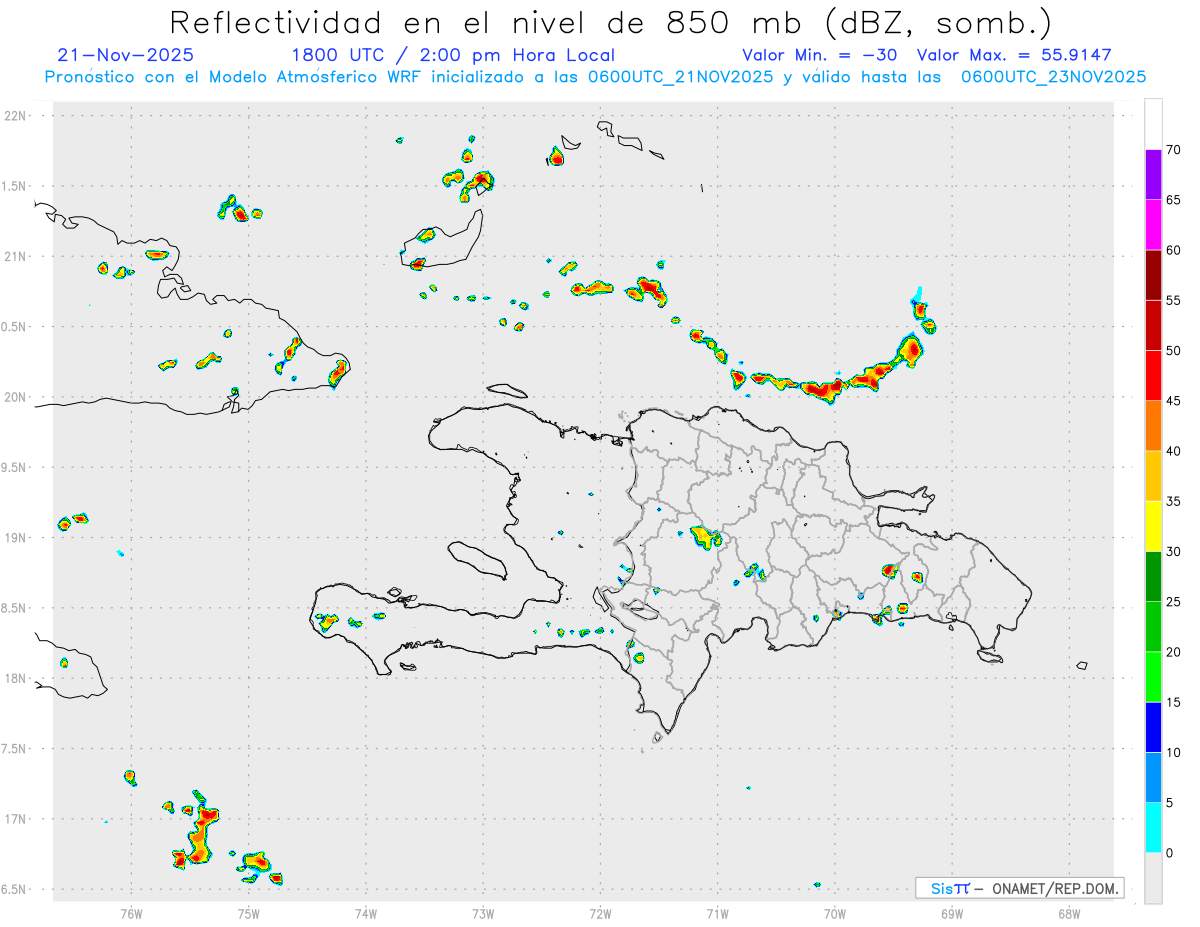
Task: Click the '73W' longitude axis label
Action: [483, 913]
